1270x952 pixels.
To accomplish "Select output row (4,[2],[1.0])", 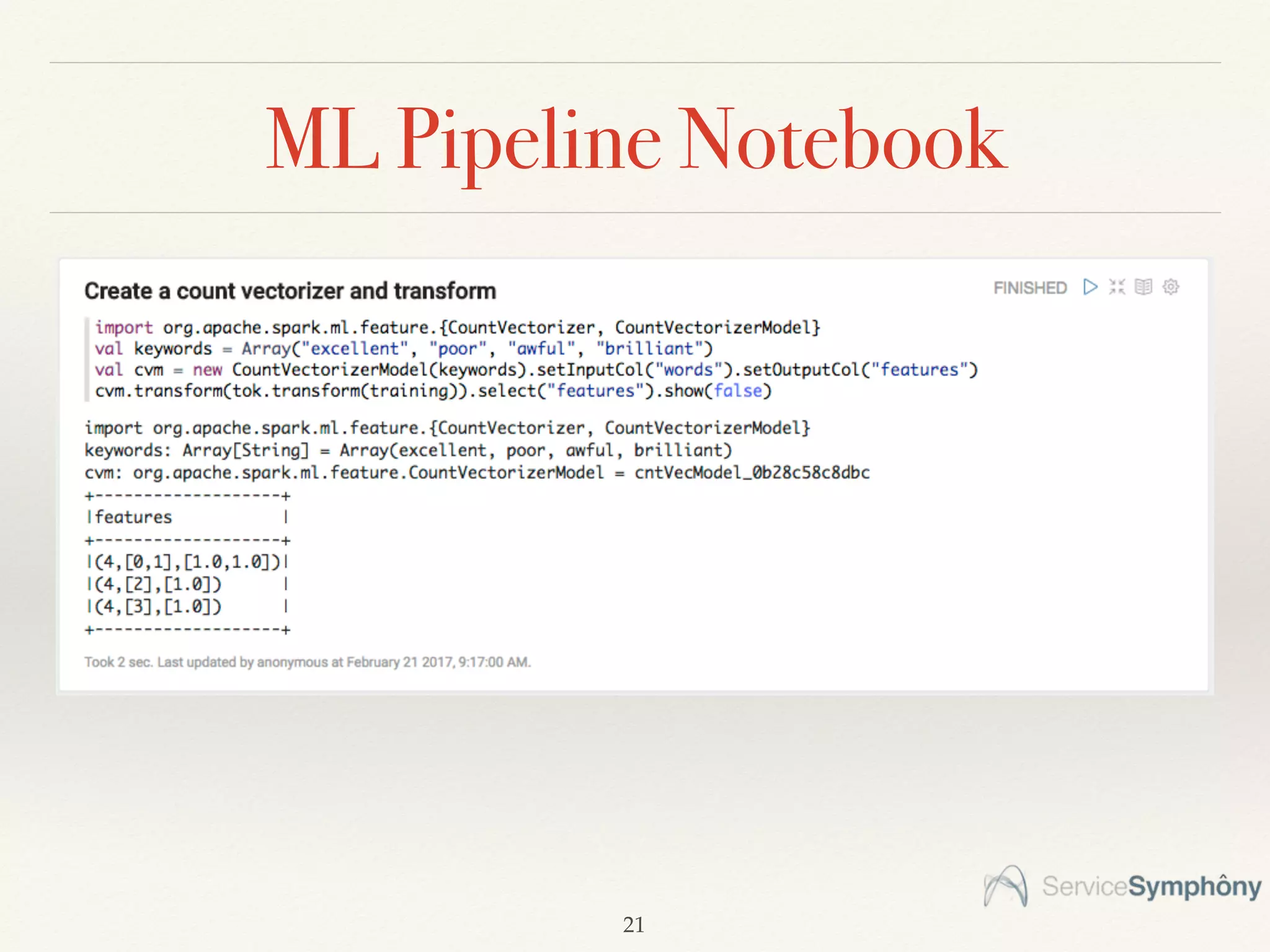I will point(158,584).
